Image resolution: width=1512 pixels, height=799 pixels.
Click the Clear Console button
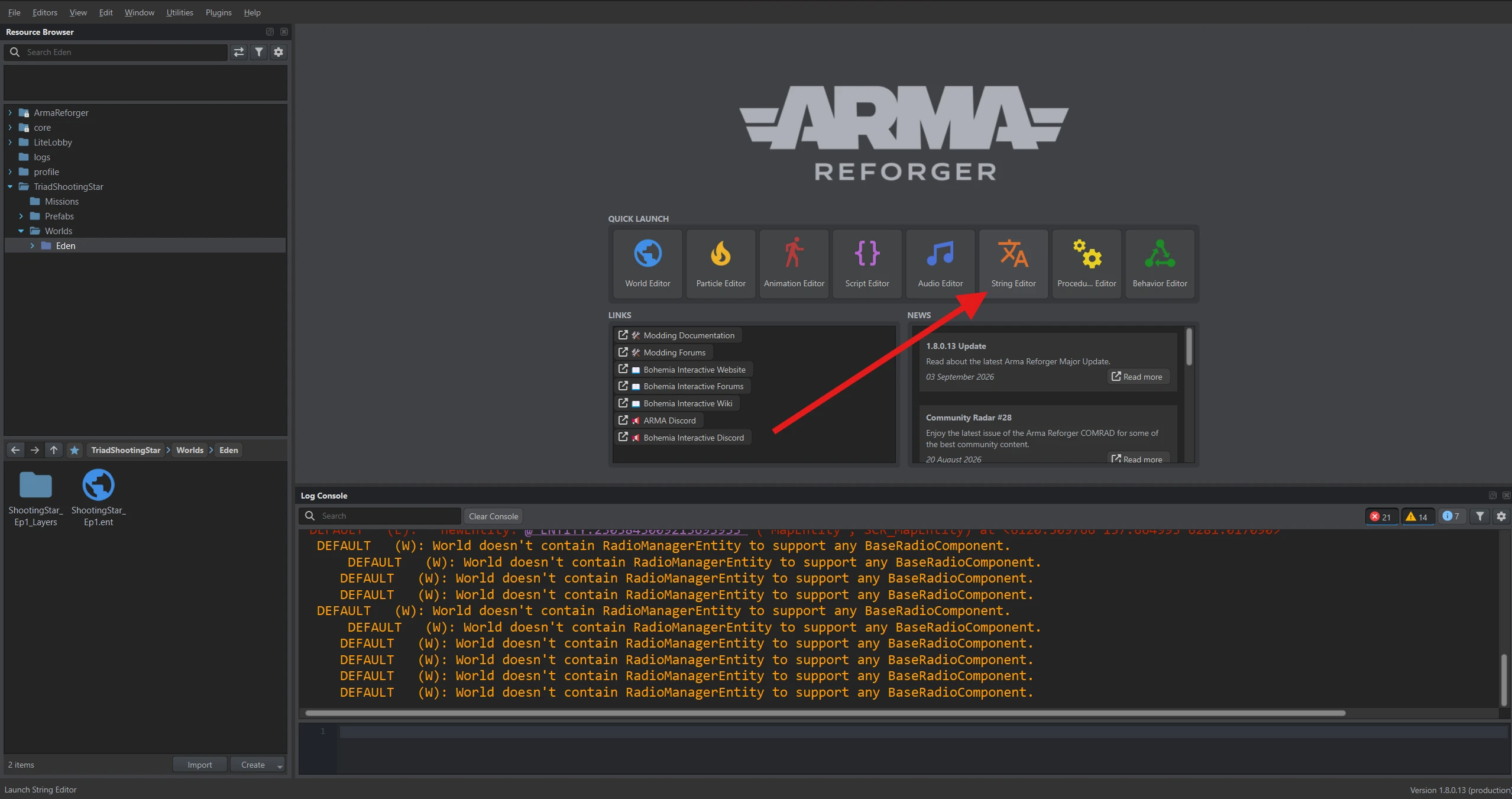(x=493, y=516)
